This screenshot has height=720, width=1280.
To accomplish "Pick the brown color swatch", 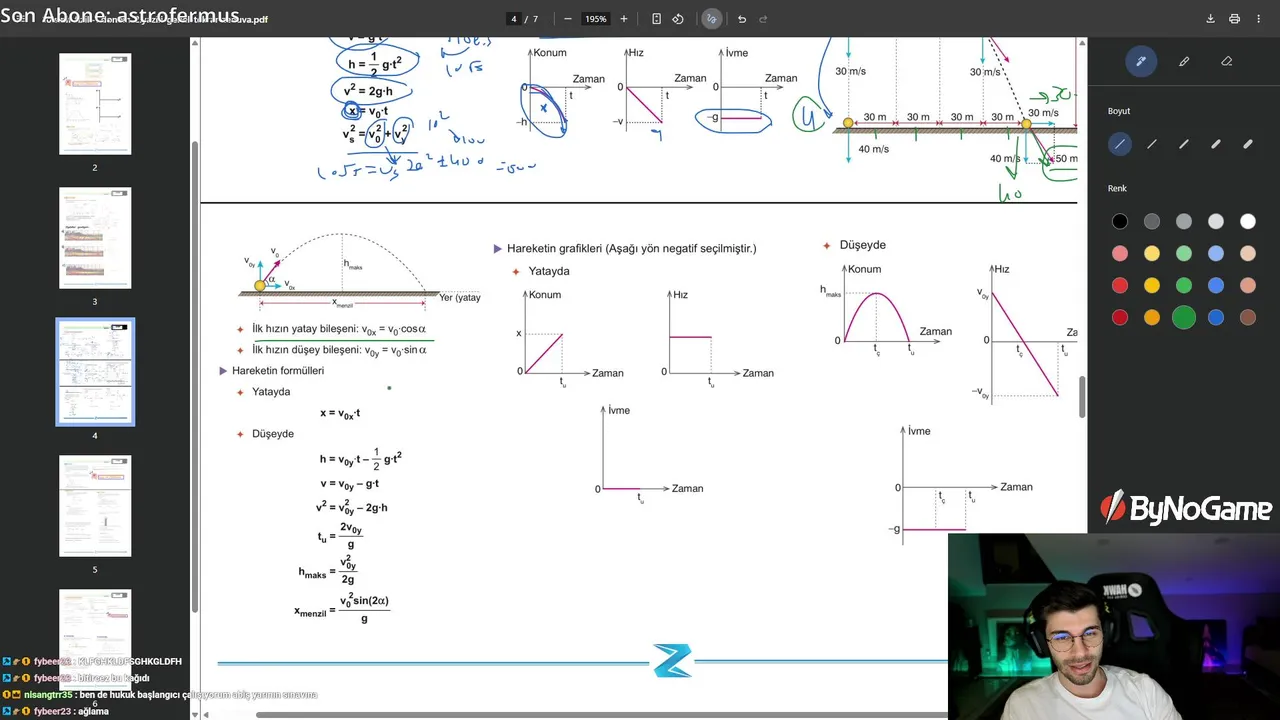I will point(1248,318).
